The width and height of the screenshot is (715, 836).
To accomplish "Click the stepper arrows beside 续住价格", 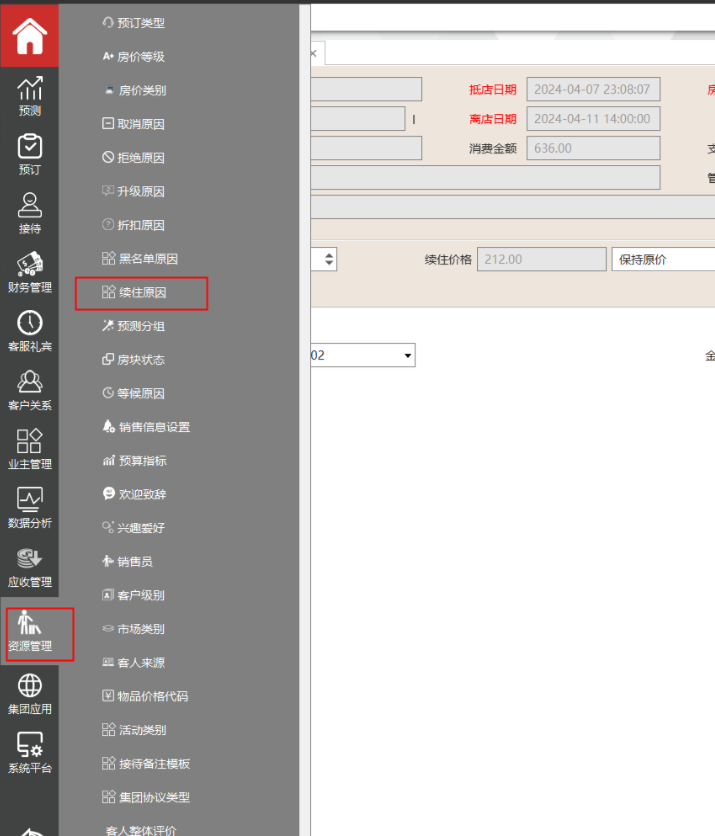I will click(329, 259).
